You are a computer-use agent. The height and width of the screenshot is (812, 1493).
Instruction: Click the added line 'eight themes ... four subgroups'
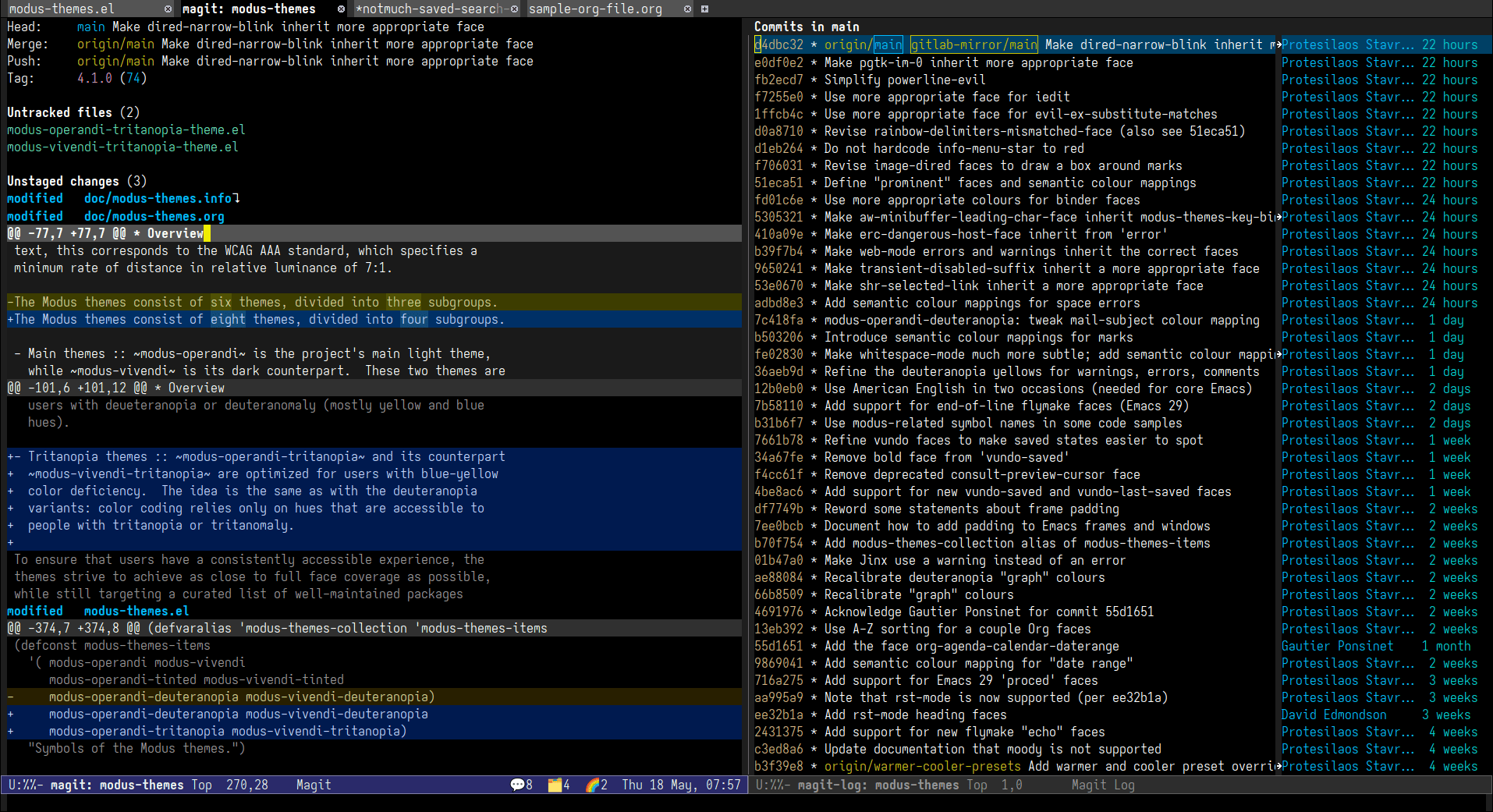374,319
